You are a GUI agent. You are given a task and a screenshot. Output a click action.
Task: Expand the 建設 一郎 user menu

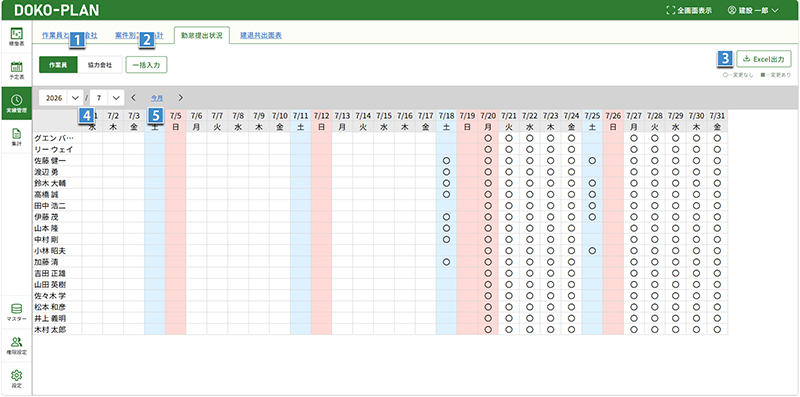click(x=754, y=10)
